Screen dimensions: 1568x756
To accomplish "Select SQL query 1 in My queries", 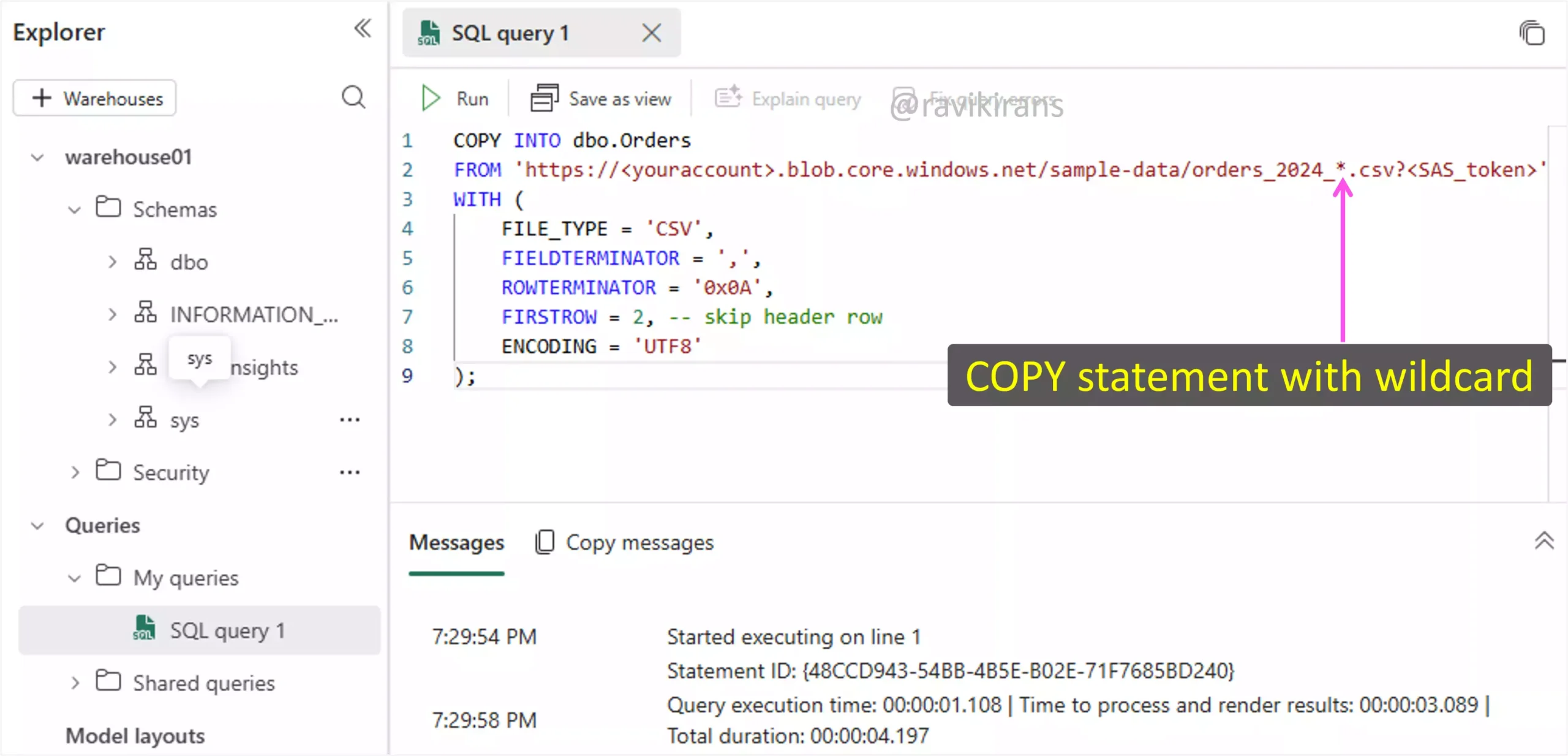I will click(200, 630).
